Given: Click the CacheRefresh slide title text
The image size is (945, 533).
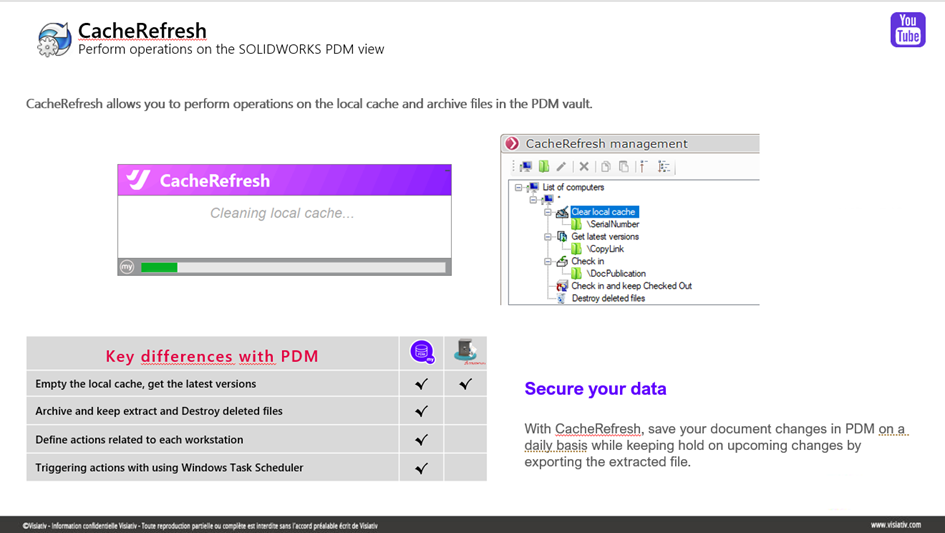Looking at the screenshot, I should click(142, 31).
